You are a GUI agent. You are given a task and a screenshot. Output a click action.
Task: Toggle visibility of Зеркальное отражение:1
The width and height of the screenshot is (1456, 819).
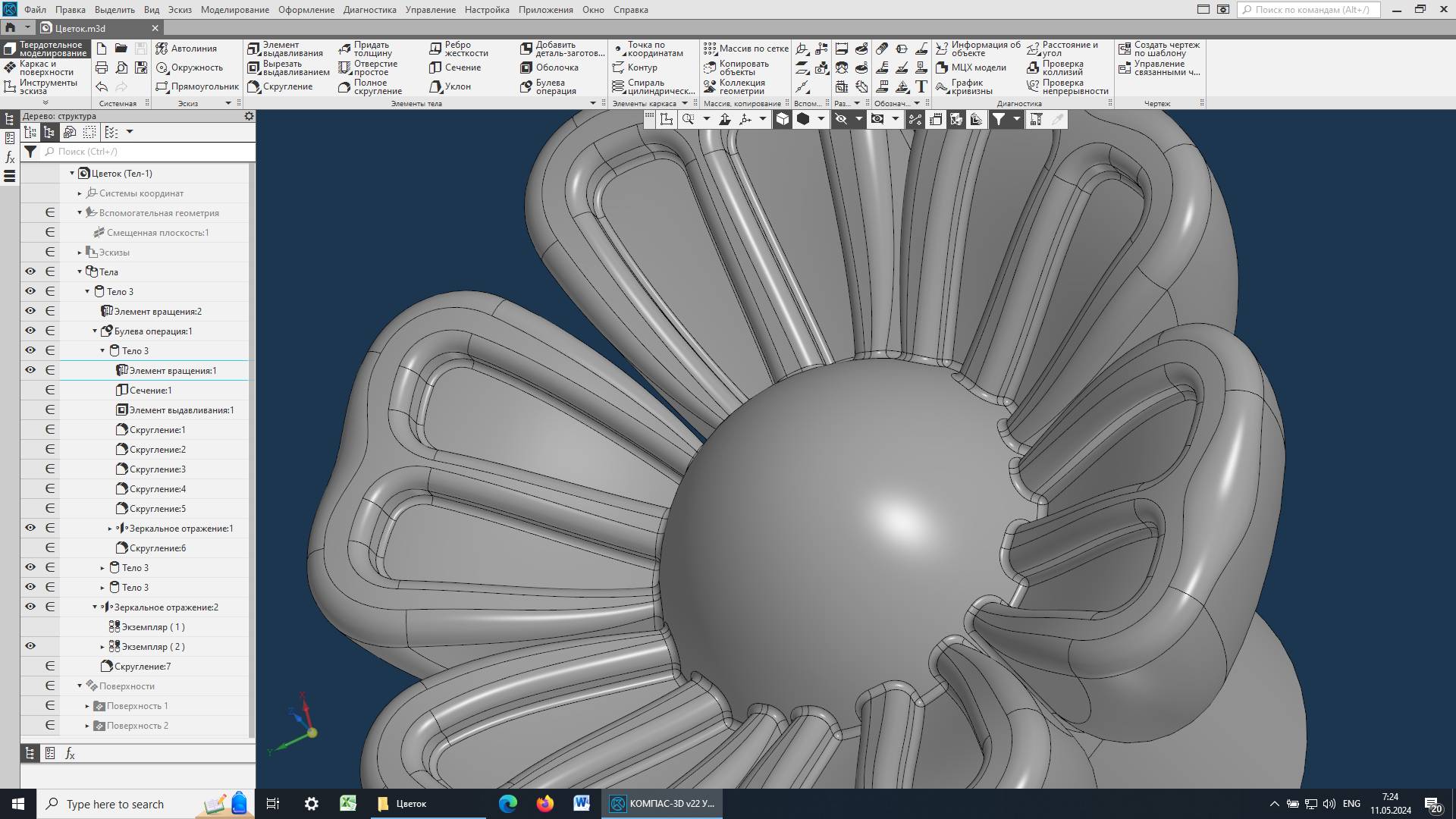coord(30,528)
